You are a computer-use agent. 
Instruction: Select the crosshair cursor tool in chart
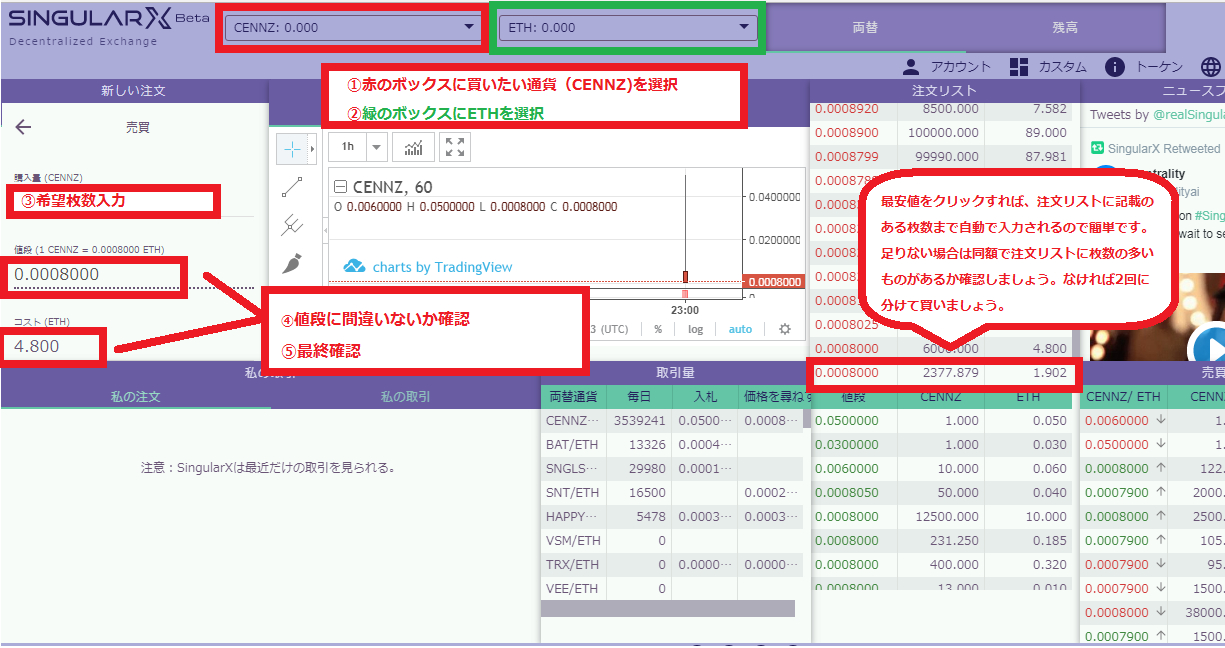[x=291, y=149]
